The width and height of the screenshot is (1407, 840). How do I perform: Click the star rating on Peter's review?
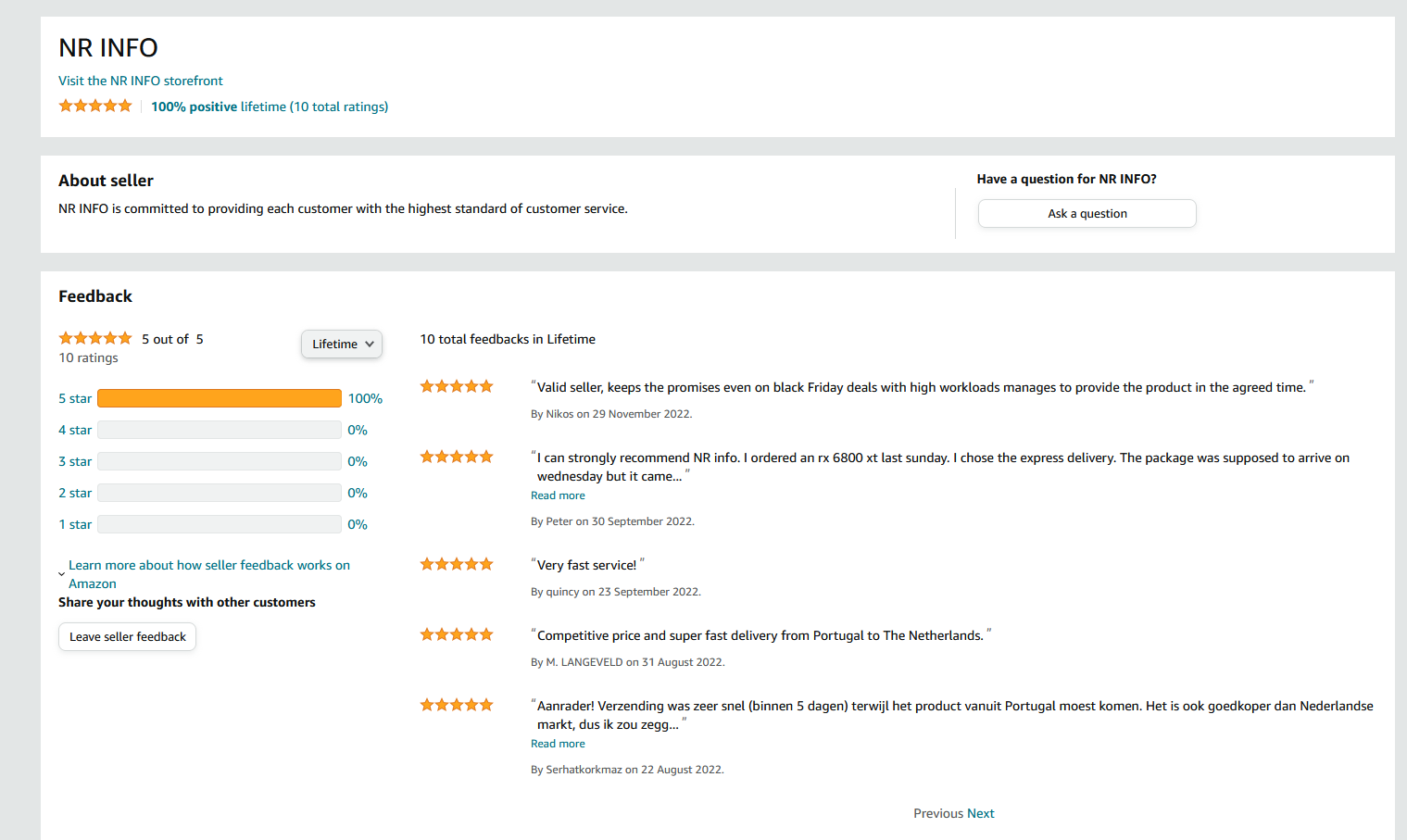pyautogui.click(x=457, y=457)
